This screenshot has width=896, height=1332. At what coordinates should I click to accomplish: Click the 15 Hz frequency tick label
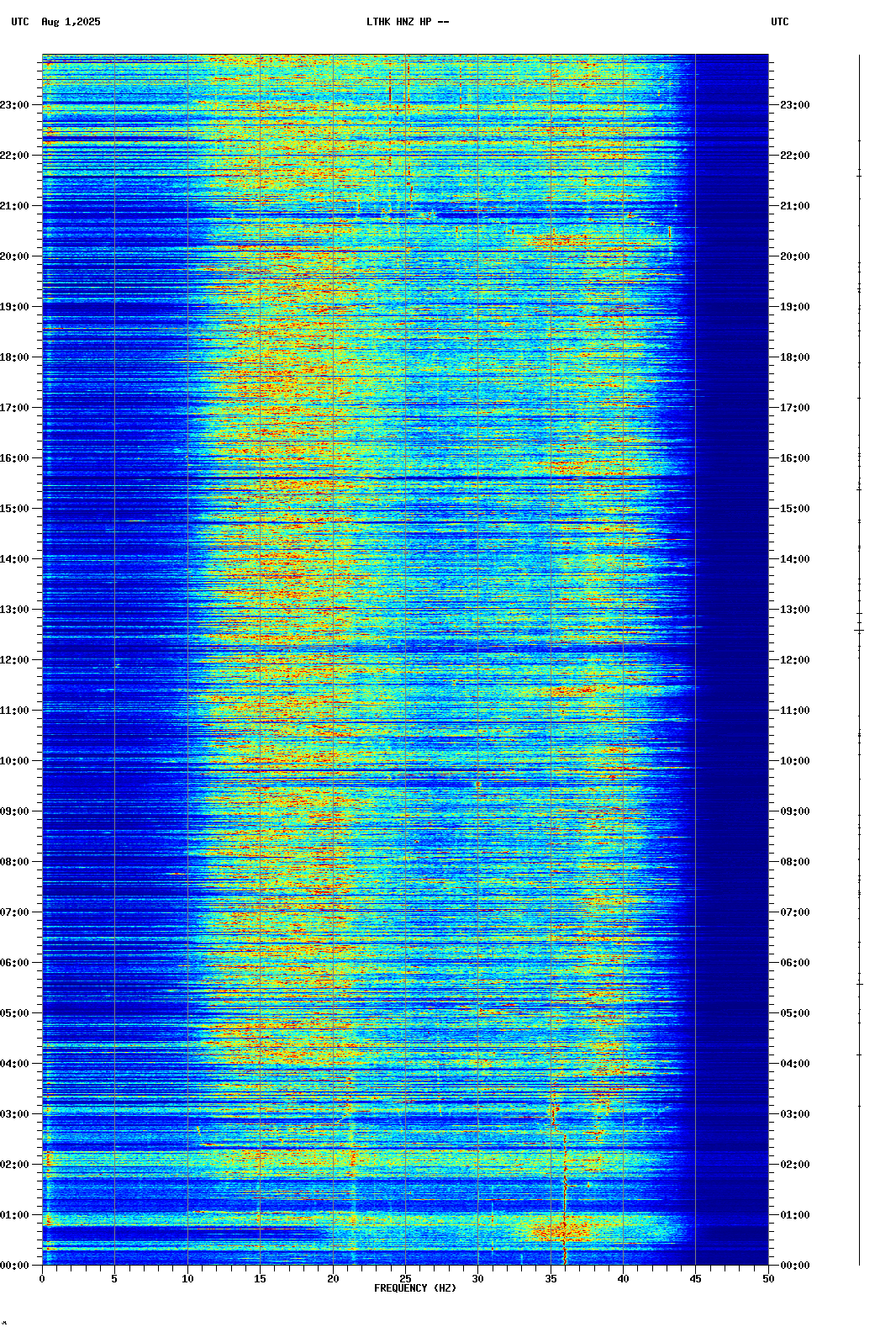[x=260, y=1279]
